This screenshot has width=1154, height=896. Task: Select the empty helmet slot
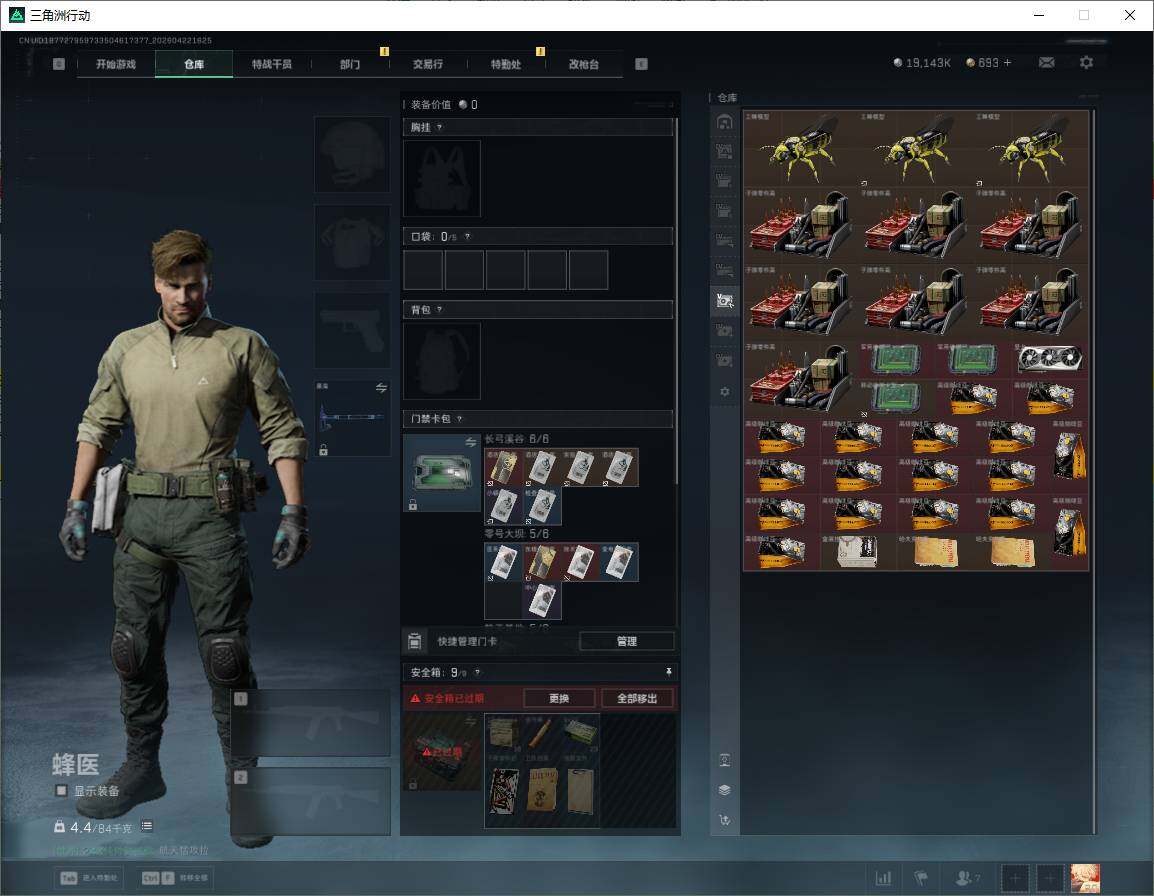coord(352,154)
